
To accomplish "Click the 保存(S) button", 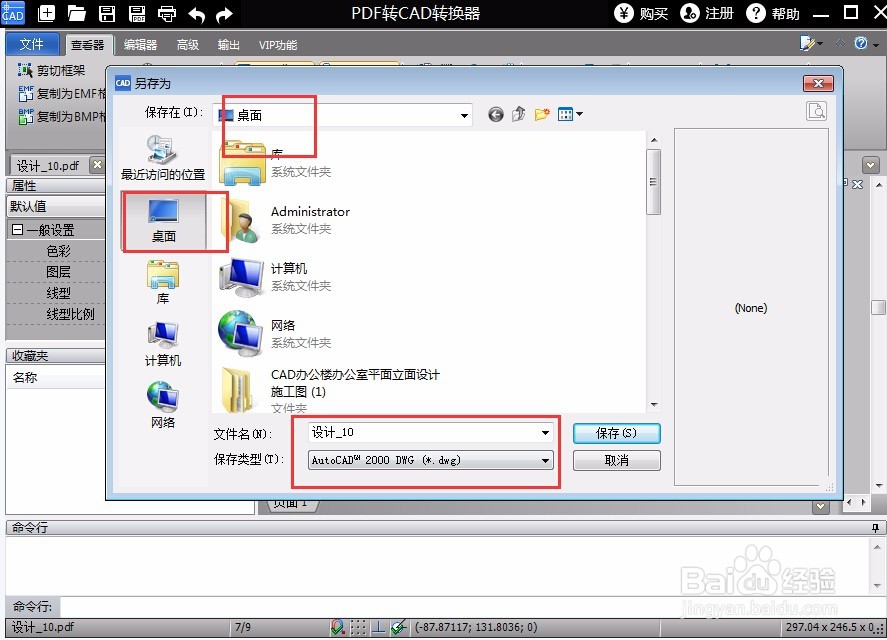I will 616,433.
